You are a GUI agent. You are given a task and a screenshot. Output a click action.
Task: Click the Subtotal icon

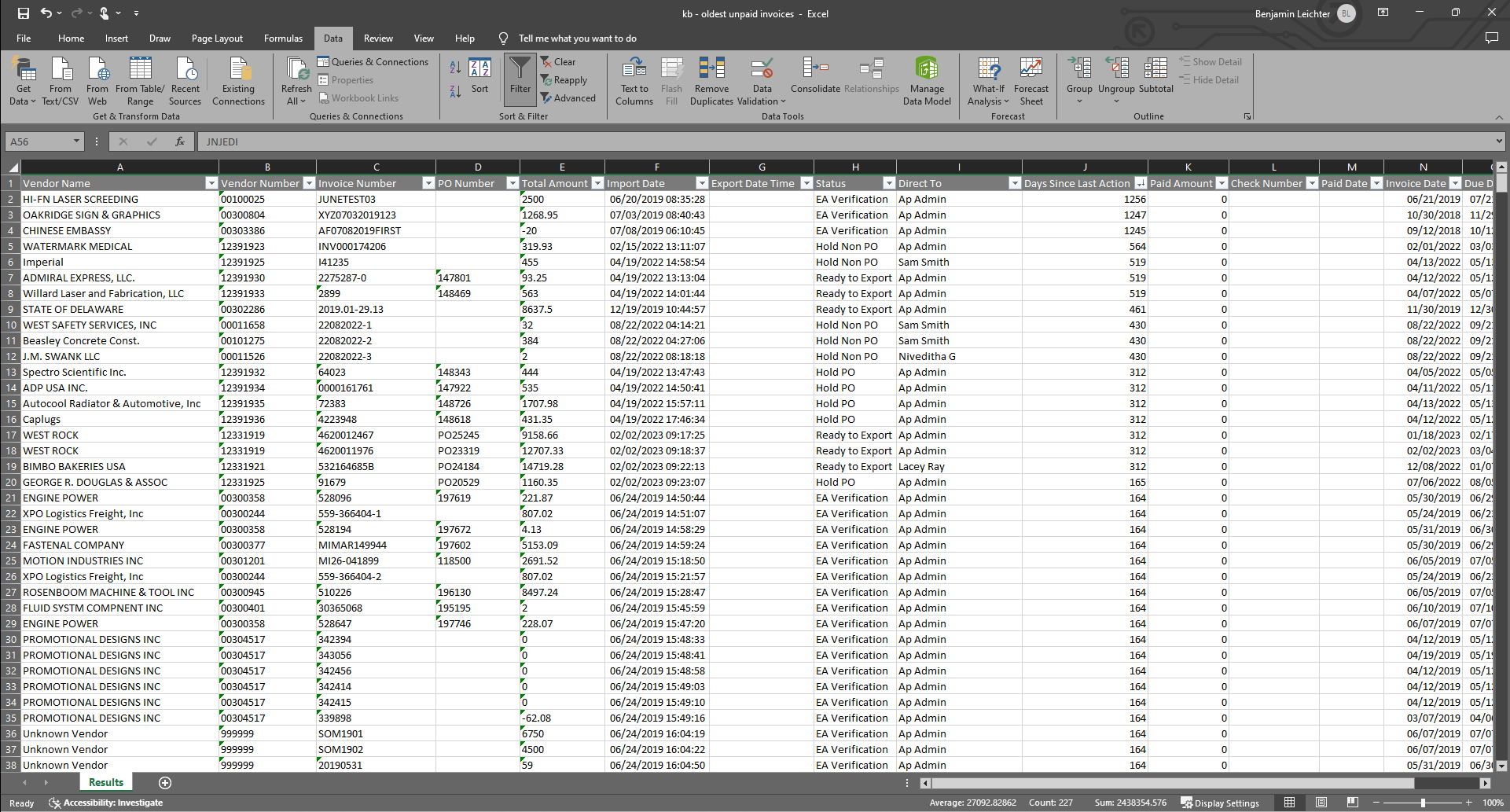tap(1155, 76)
